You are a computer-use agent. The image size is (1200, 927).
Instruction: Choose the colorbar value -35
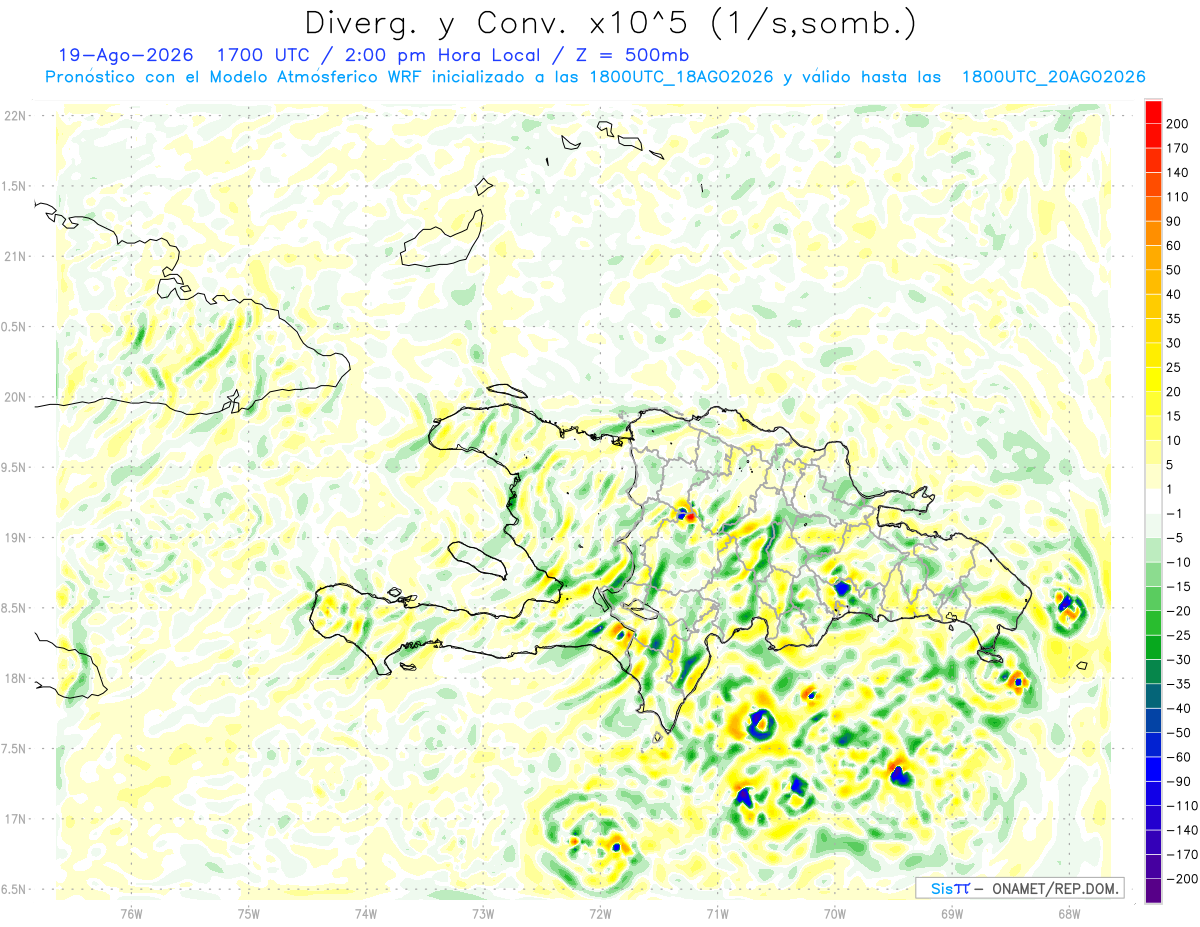pos(1180,685)
